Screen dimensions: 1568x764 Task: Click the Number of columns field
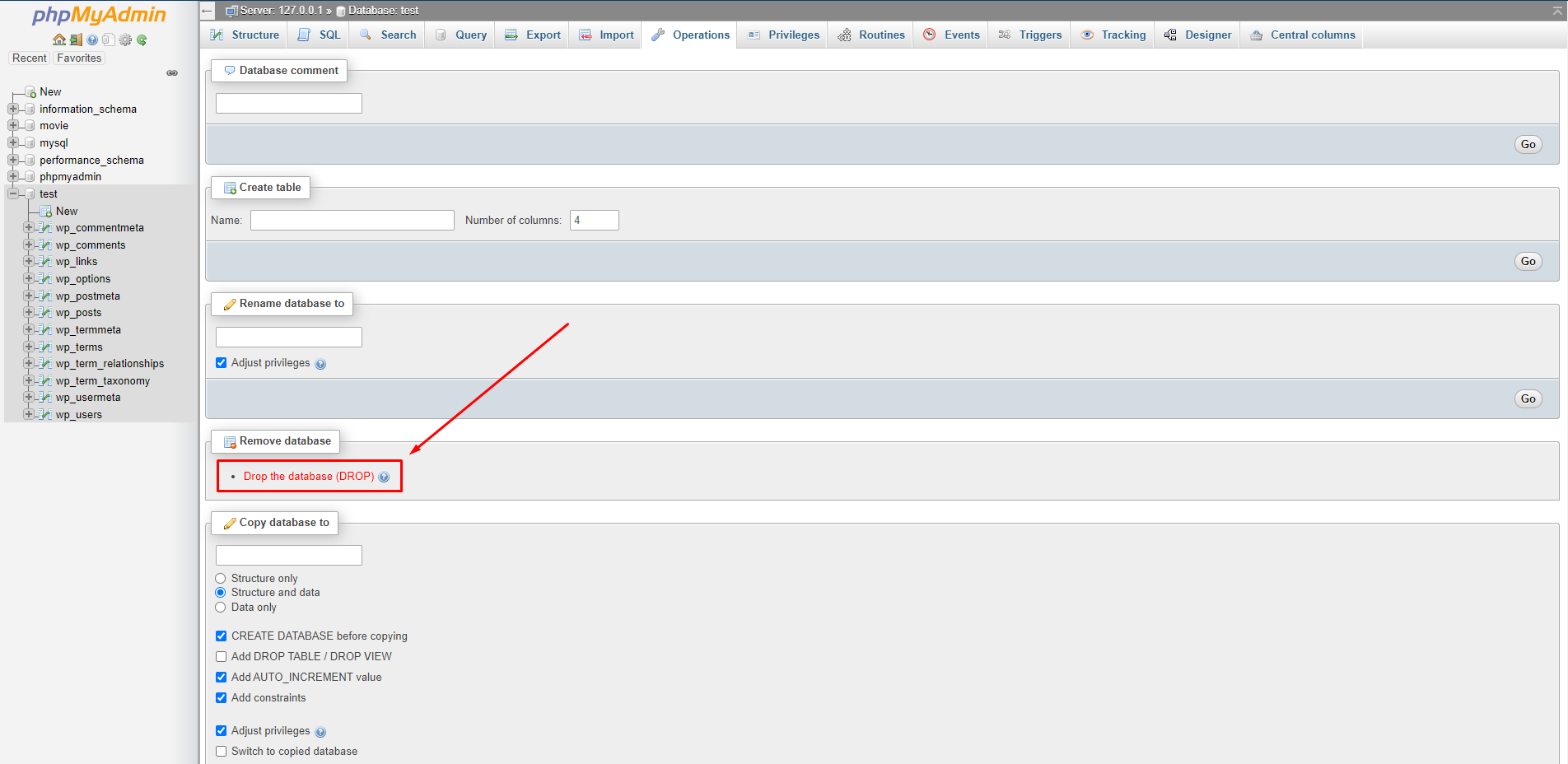[595, 220]
